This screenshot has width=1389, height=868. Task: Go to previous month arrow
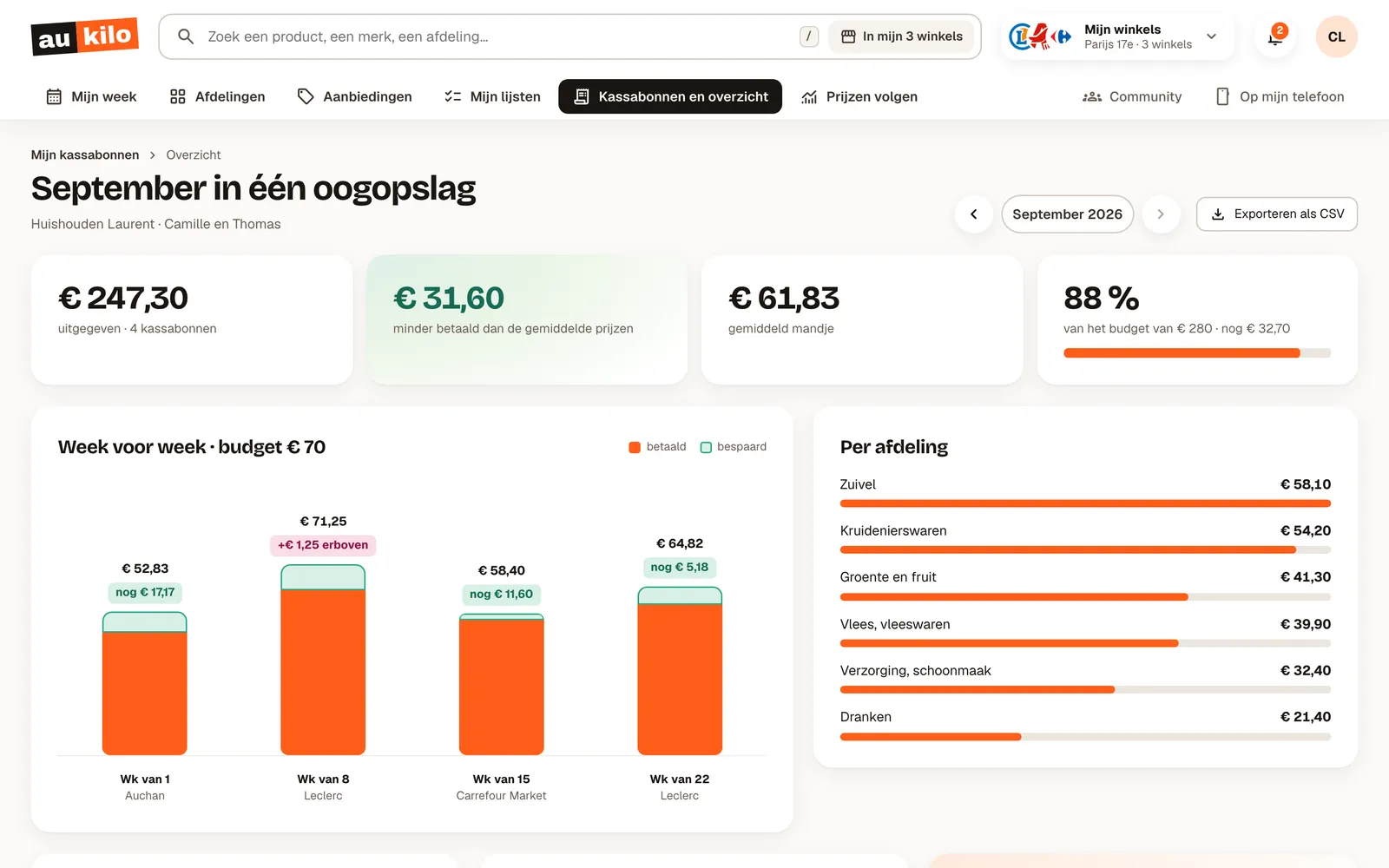974,214
